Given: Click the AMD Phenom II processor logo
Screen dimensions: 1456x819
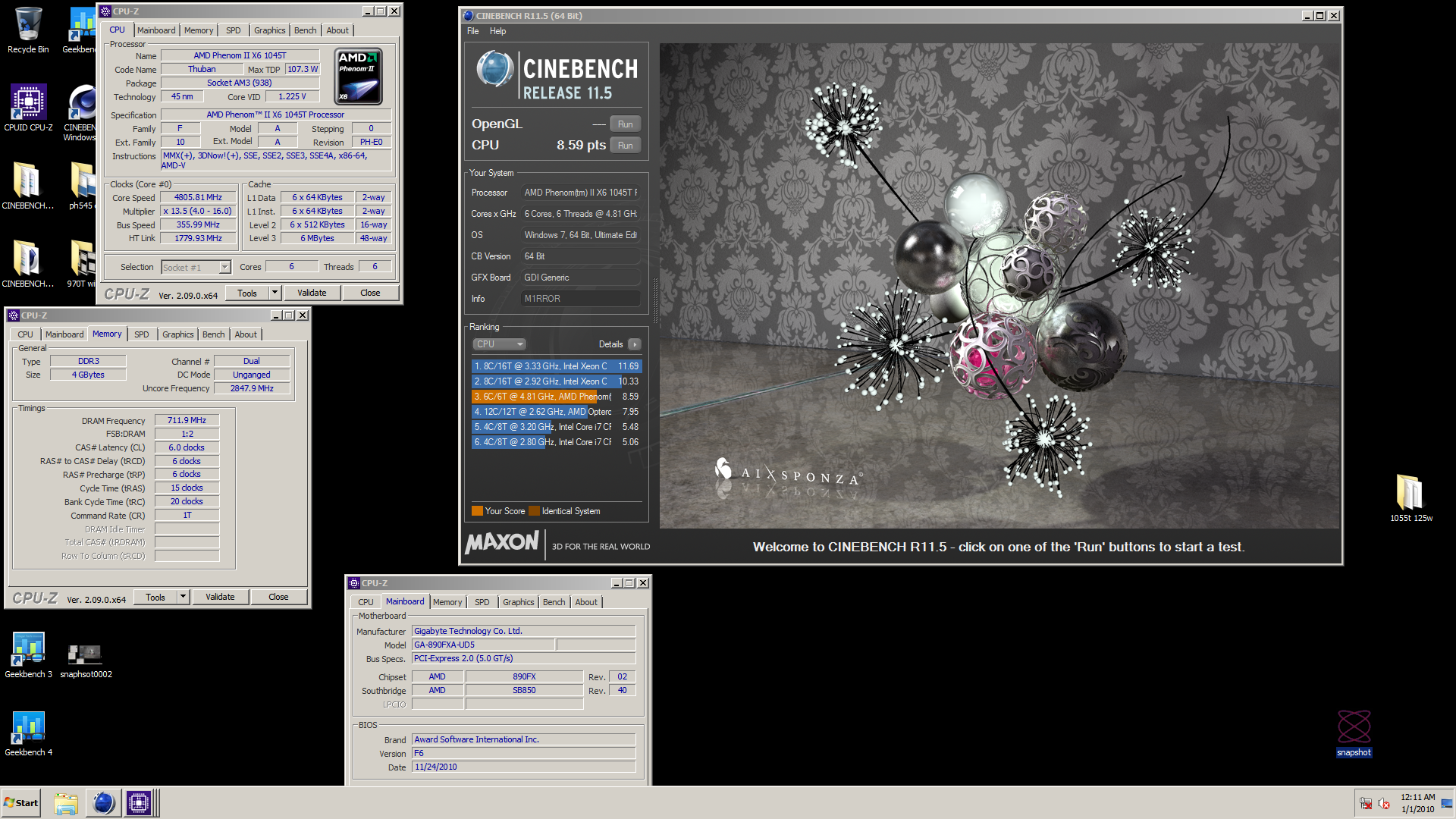Looking at the screenshot, I should point(359,77).
